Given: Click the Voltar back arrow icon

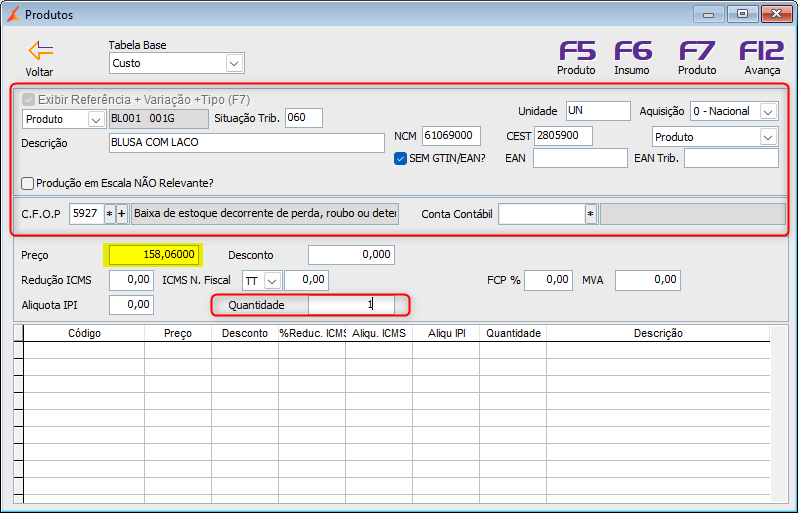Looking at the screenshot, I should [x=41, y=51].
